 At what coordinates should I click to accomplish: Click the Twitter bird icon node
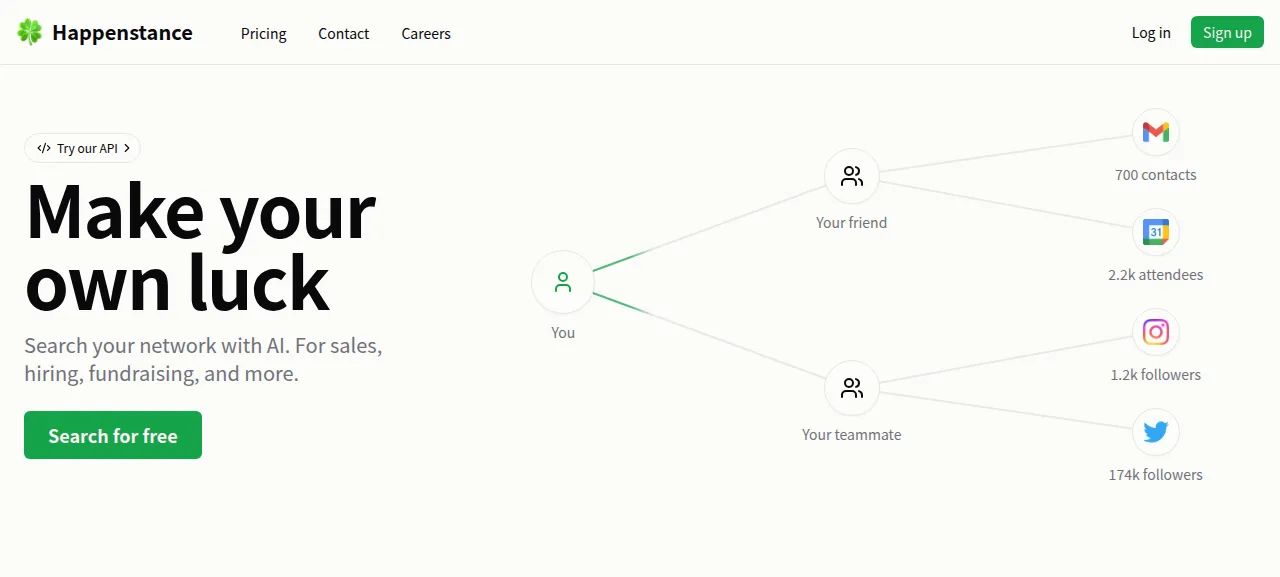[x=1155, y=432]
